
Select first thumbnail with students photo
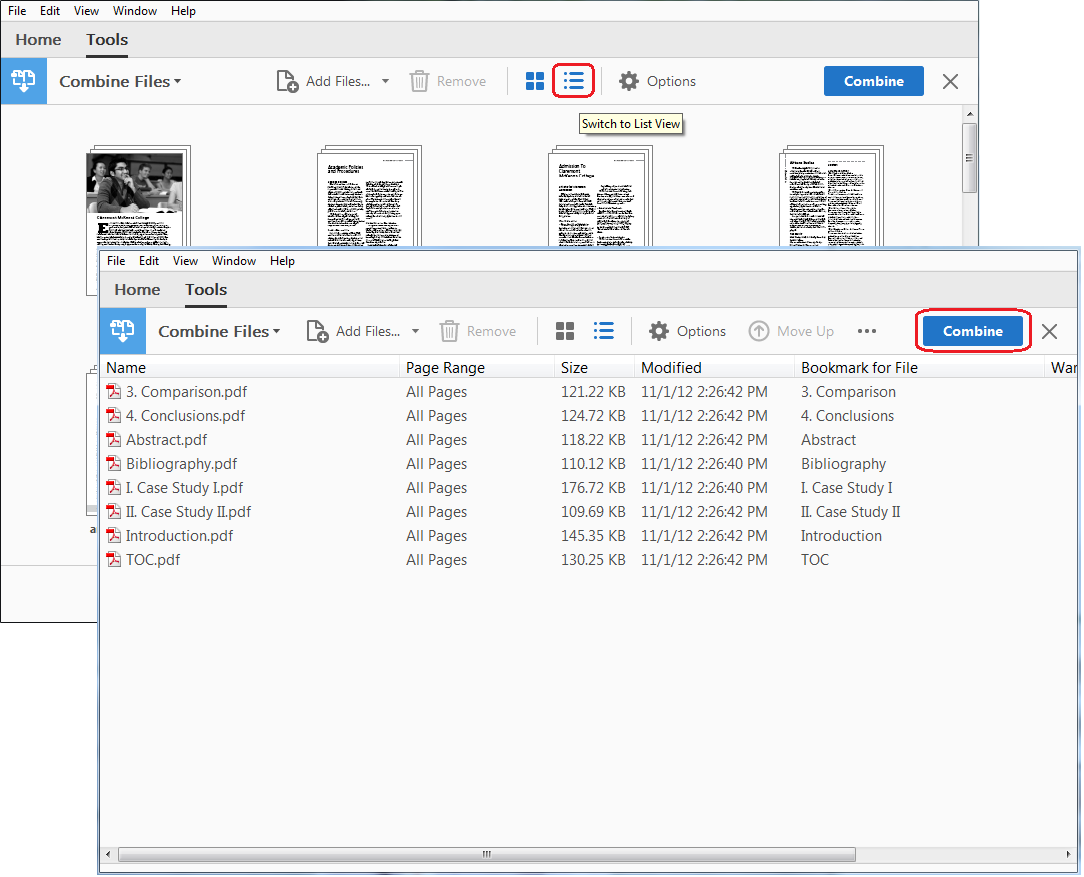tap(138, 196)
